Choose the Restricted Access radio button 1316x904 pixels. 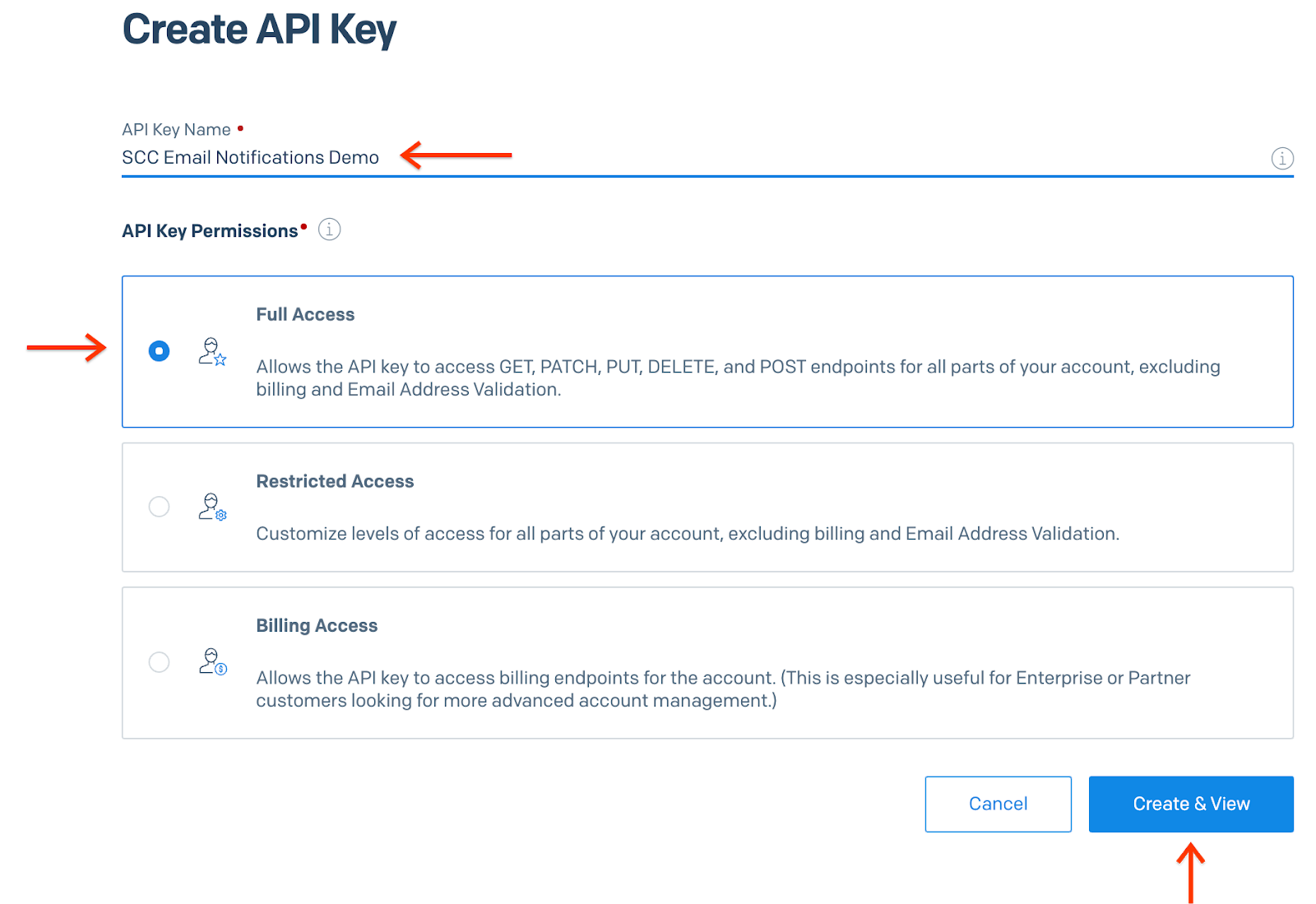pos(159,507)
